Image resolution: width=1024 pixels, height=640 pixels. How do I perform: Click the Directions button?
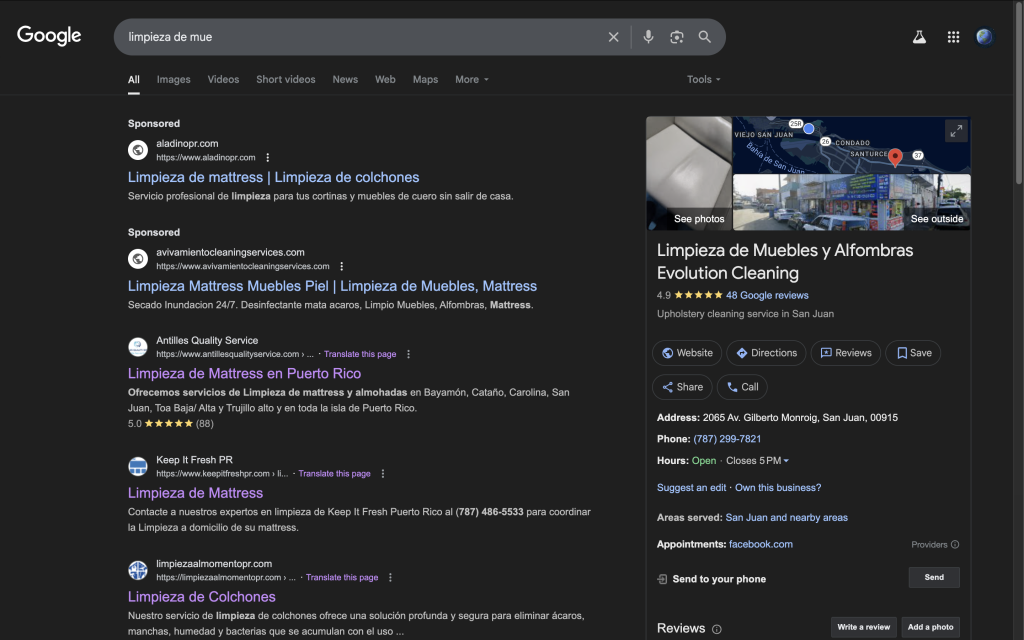coord(767,353)
